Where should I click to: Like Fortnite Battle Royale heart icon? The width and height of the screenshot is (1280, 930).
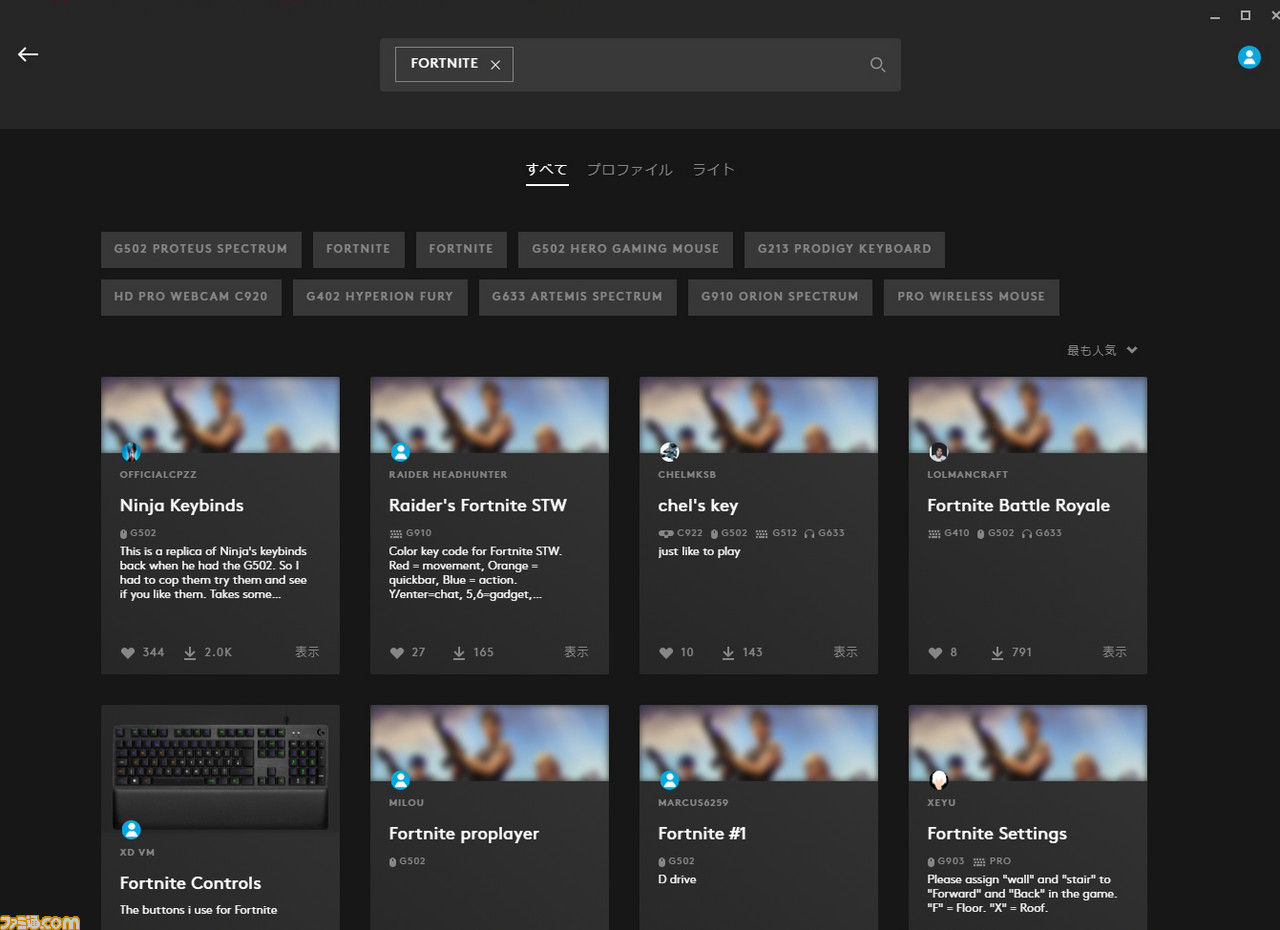click(x=935, y=652)
